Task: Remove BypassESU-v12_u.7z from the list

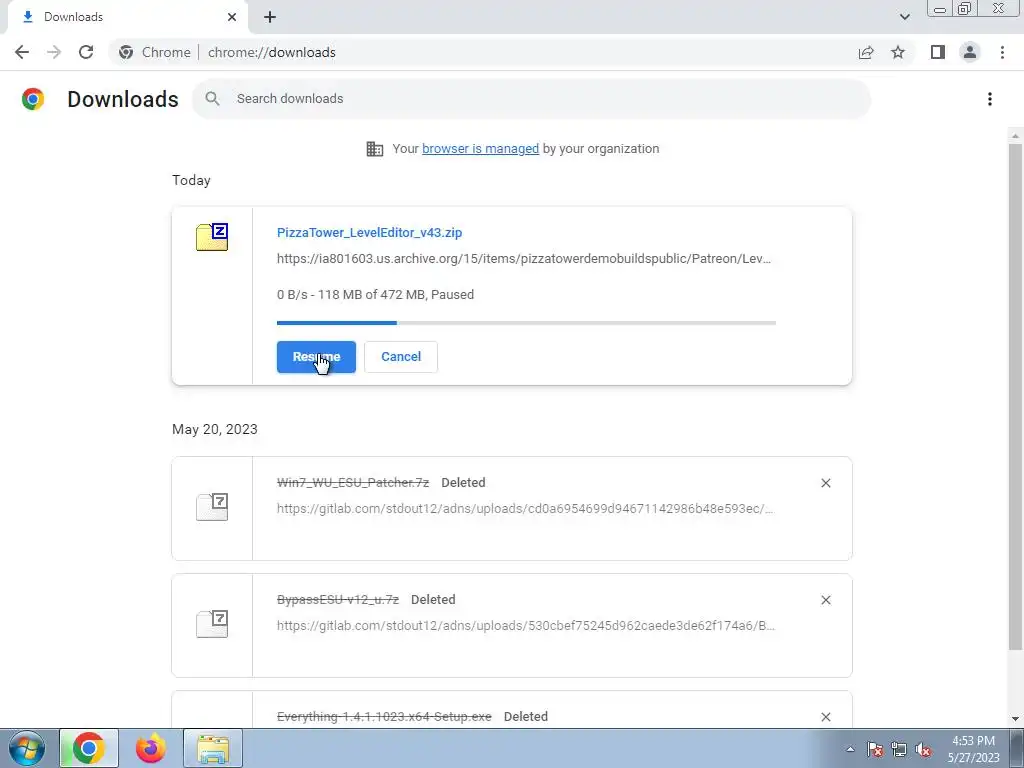Action: pos(826,600)
